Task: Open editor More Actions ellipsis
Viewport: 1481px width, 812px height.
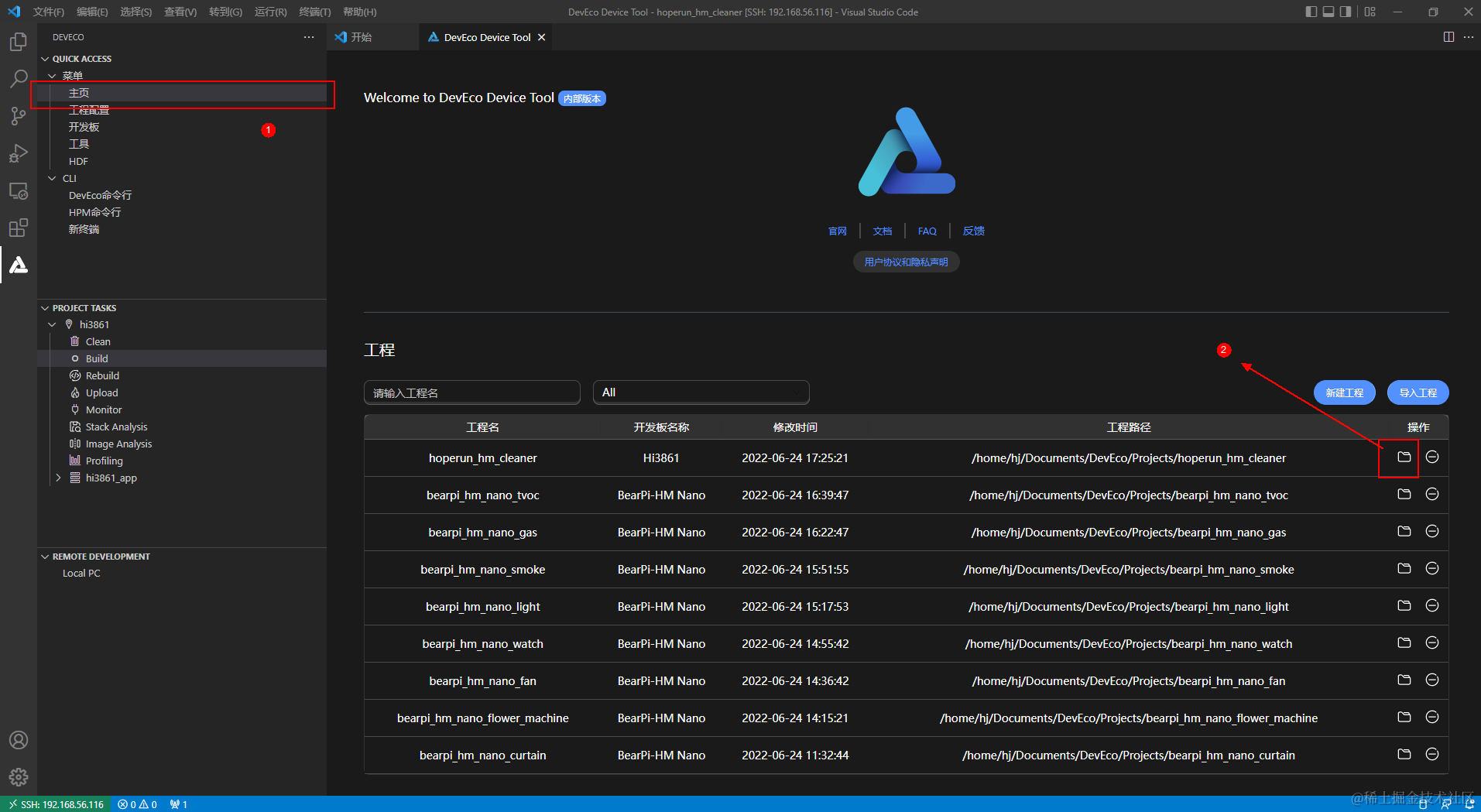Action: tap(1469, 37)
